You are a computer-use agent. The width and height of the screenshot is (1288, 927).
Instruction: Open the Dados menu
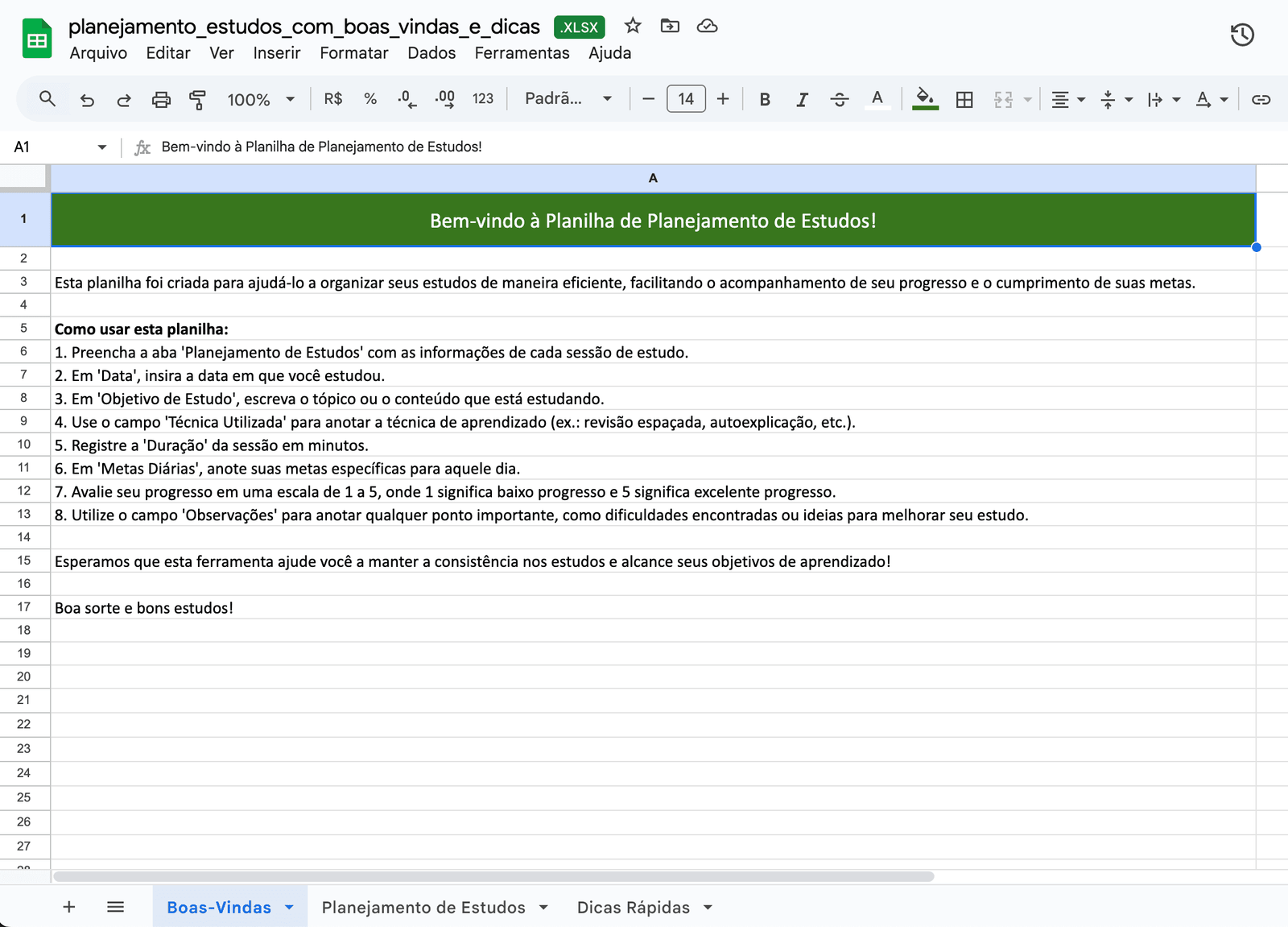(431, 53)
